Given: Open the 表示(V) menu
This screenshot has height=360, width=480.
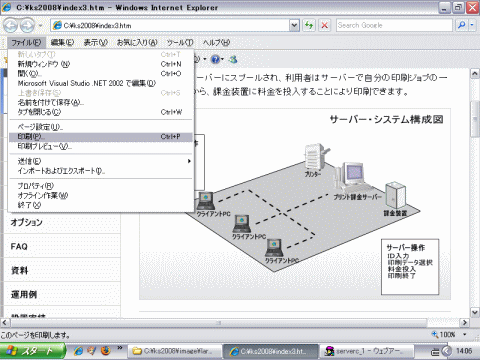Looking at the screenshot, I should [96, 42].
